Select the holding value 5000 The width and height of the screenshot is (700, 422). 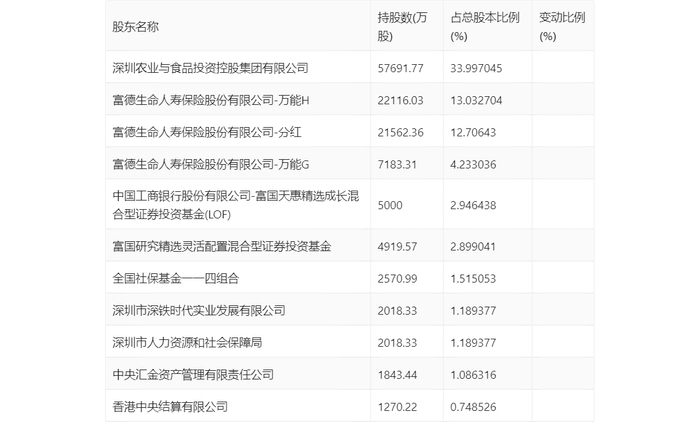[x=390, y=205]
